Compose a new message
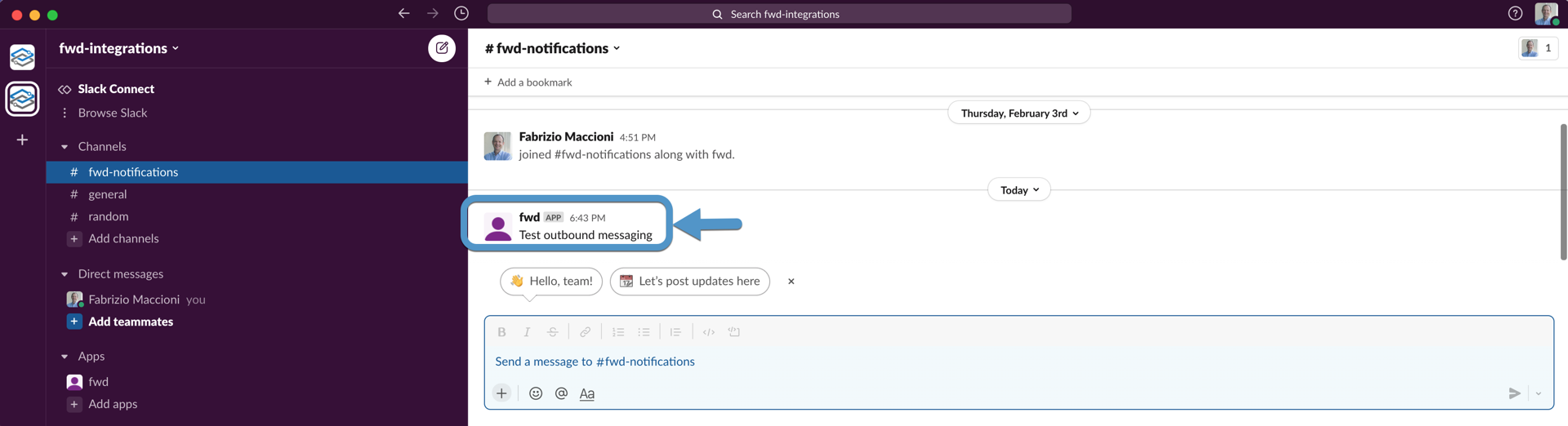 442,48
